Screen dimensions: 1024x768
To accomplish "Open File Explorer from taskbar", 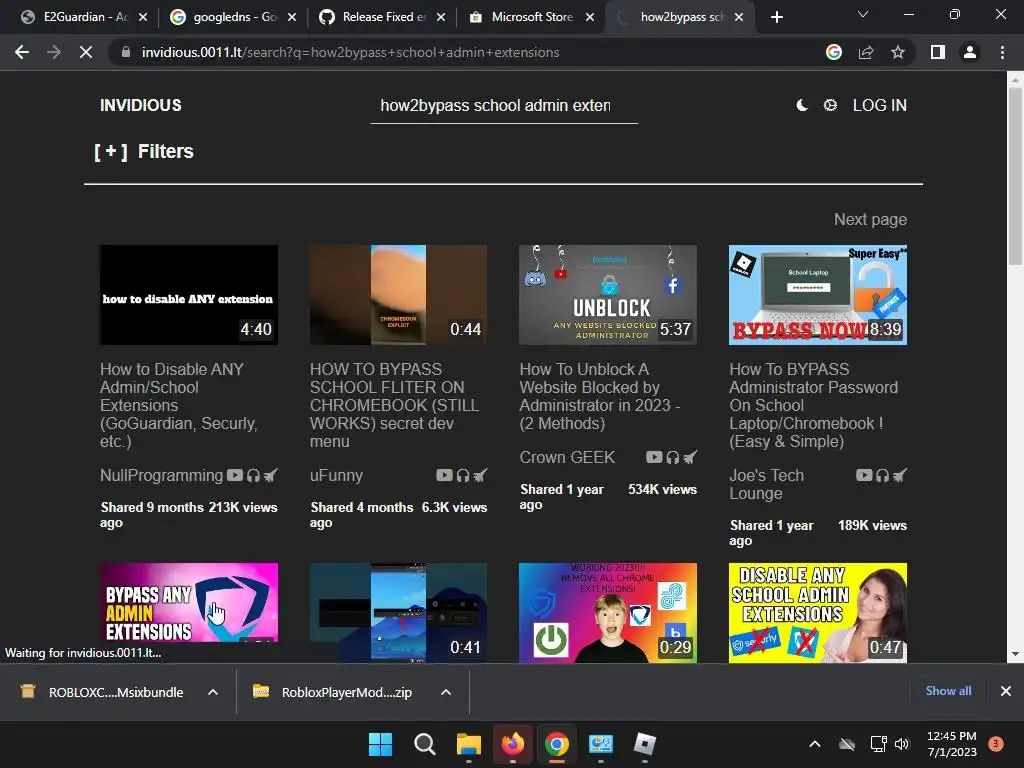I will (x=468, y=744).
